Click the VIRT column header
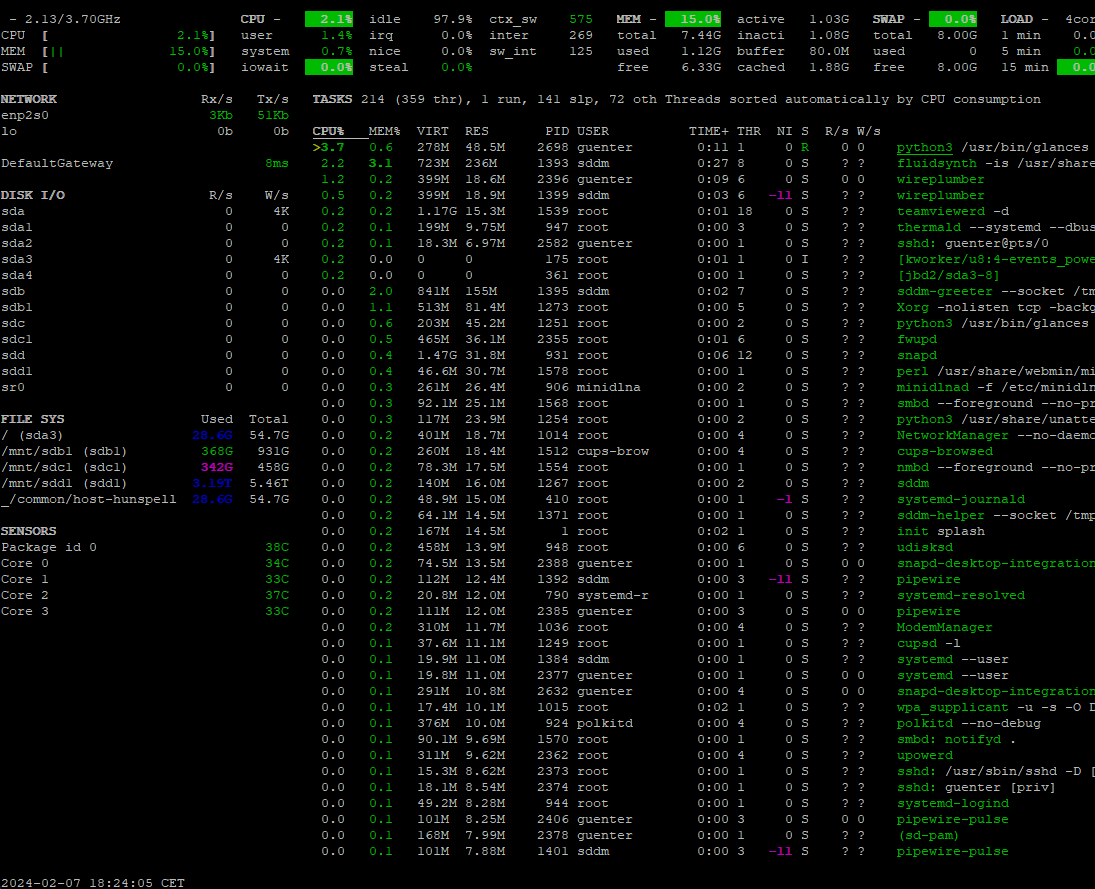The image size is (1095, 889). click(433, 131)
